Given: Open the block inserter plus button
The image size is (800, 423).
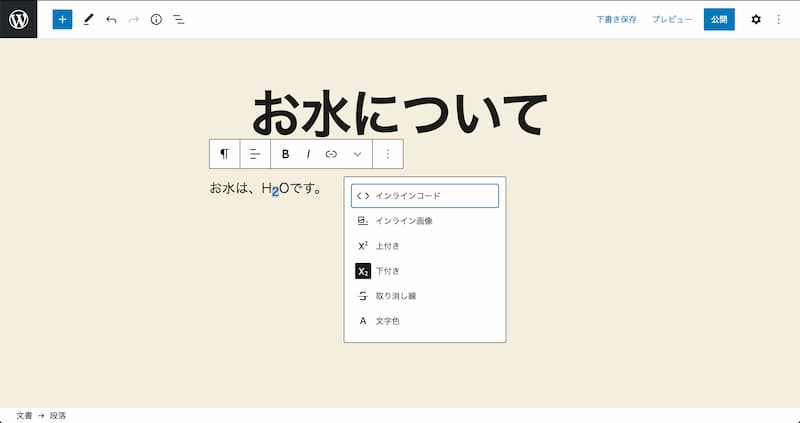Looking at the screenshot, I should coord(62,19).
